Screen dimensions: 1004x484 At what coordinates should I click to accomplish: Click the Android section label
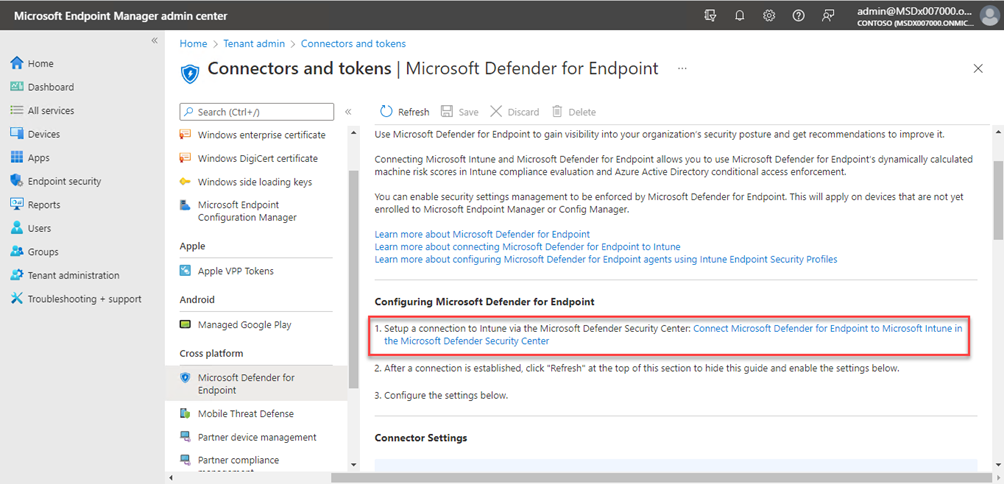197,300
